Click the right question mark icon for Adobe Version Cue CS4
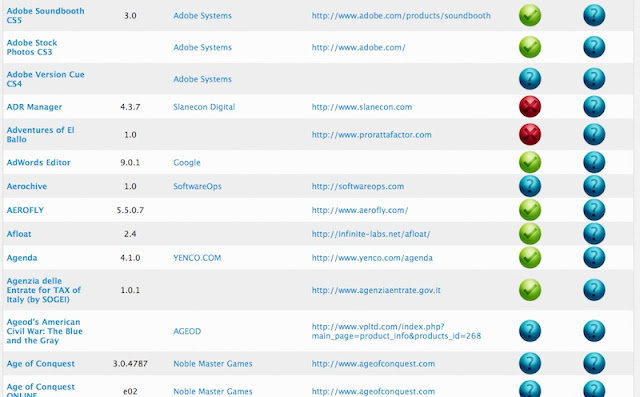Screen dimensions: 640x397 pos(594,79)
